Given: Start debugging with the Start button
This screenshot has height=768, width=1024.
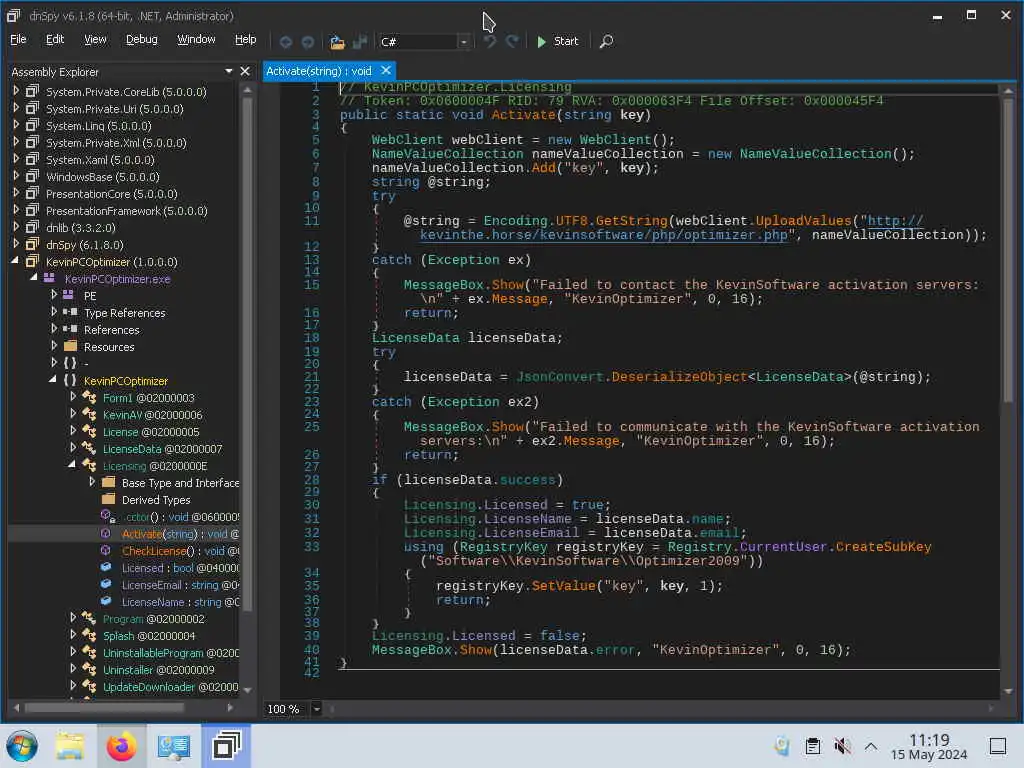Looking at the screenshot, I should 557,41.
